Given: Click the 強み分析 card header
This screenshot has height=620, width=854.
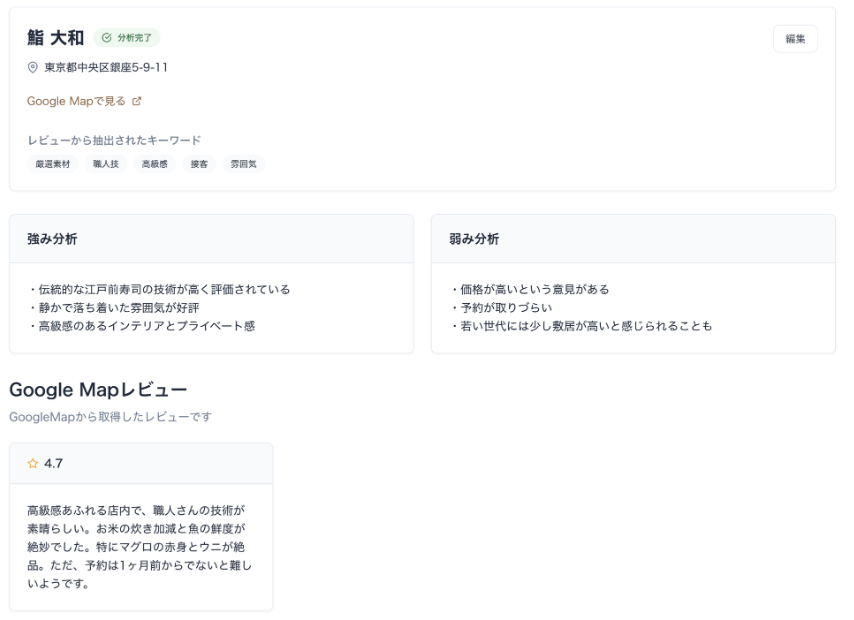Looking at the screenshot, I should pos(211,239).
